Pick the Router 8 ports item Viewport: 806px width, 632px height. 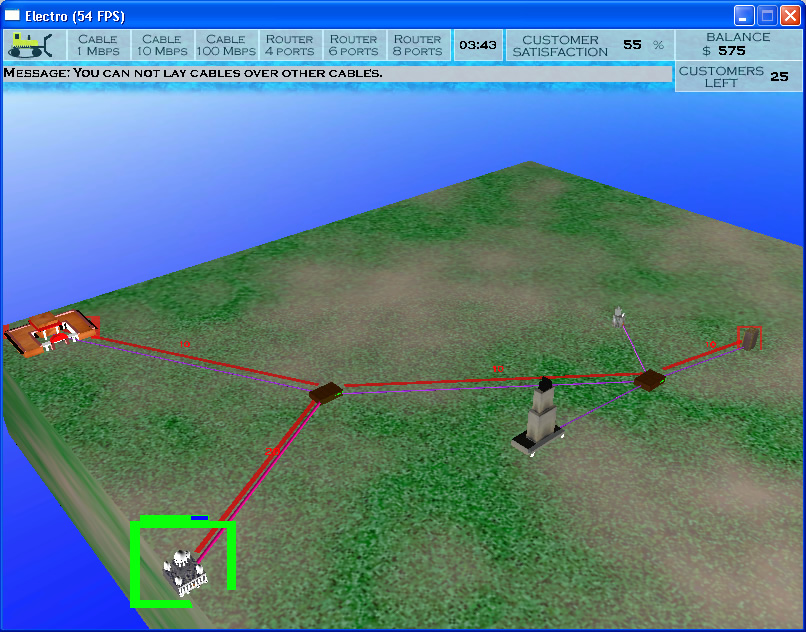point(418,45)
